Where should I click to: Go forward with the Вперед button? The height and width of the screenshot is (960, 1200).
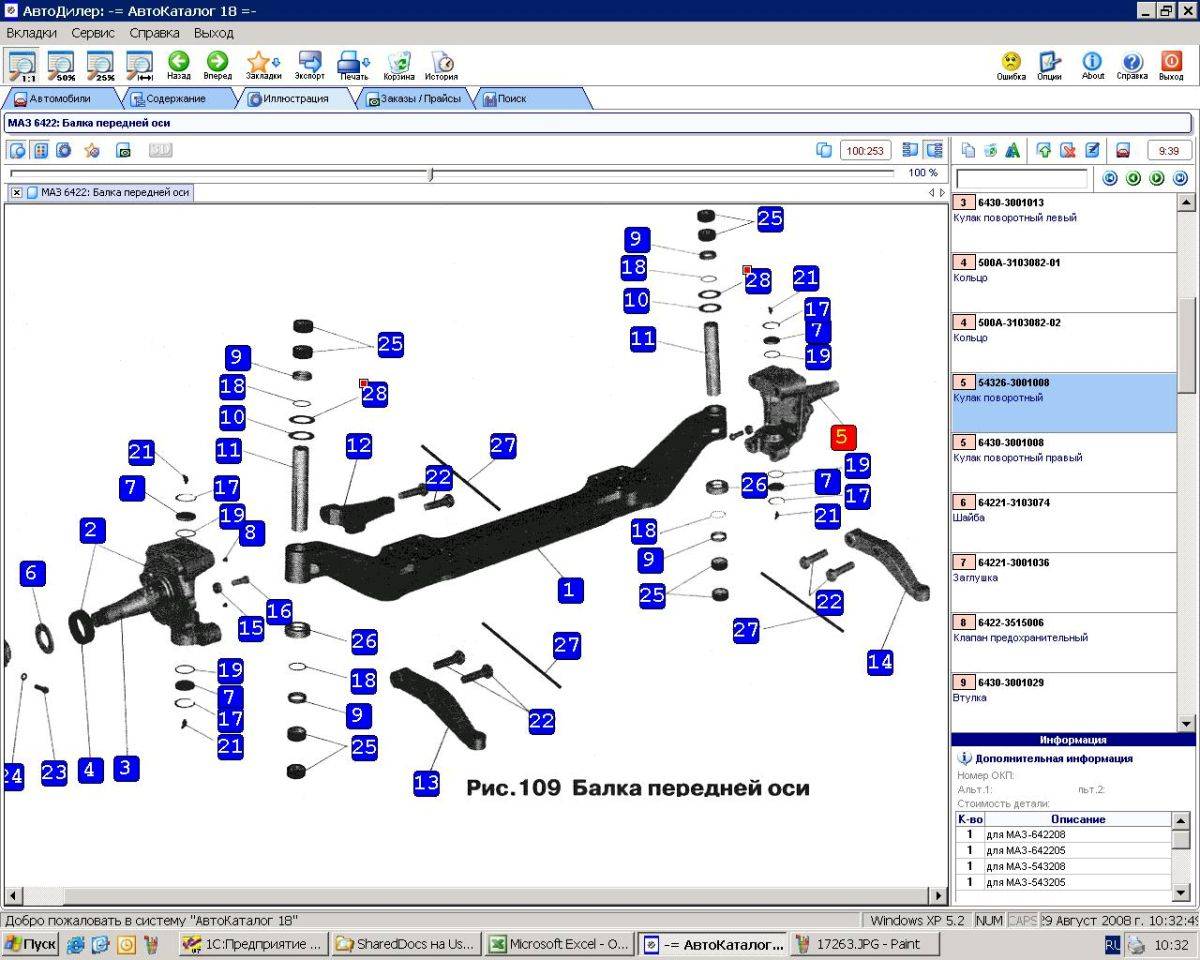[x=217, y=65]
